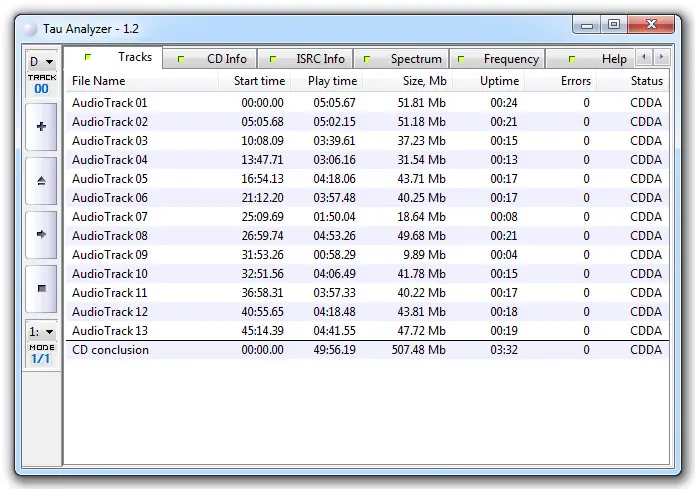The width and height of the screenshot is (695, 489).
Task: Maximize the Tau Analyzer window
Action: (614, 25)
